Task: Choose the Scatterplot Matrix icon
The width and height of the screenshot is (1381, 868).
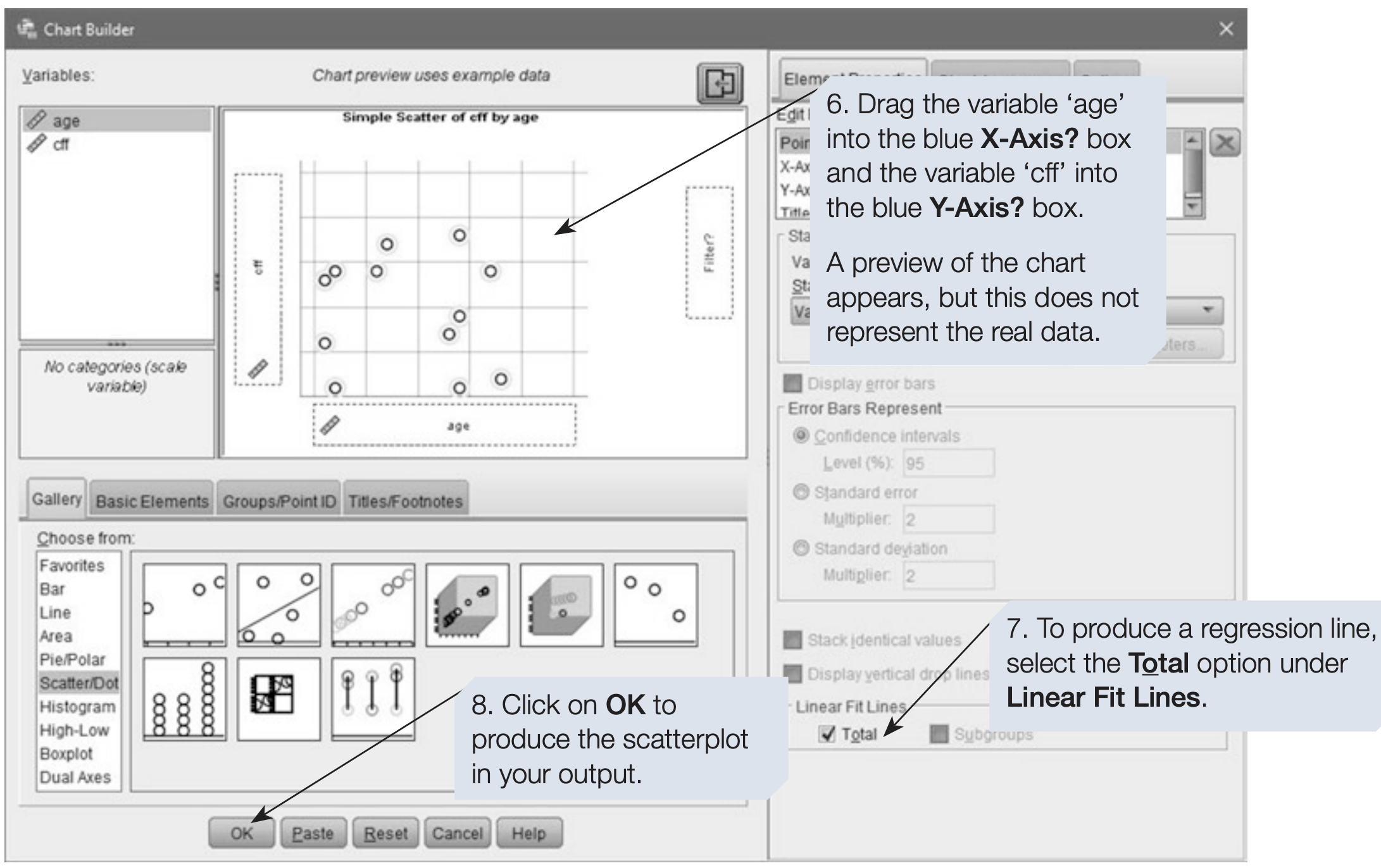Action: coord(278,698)
